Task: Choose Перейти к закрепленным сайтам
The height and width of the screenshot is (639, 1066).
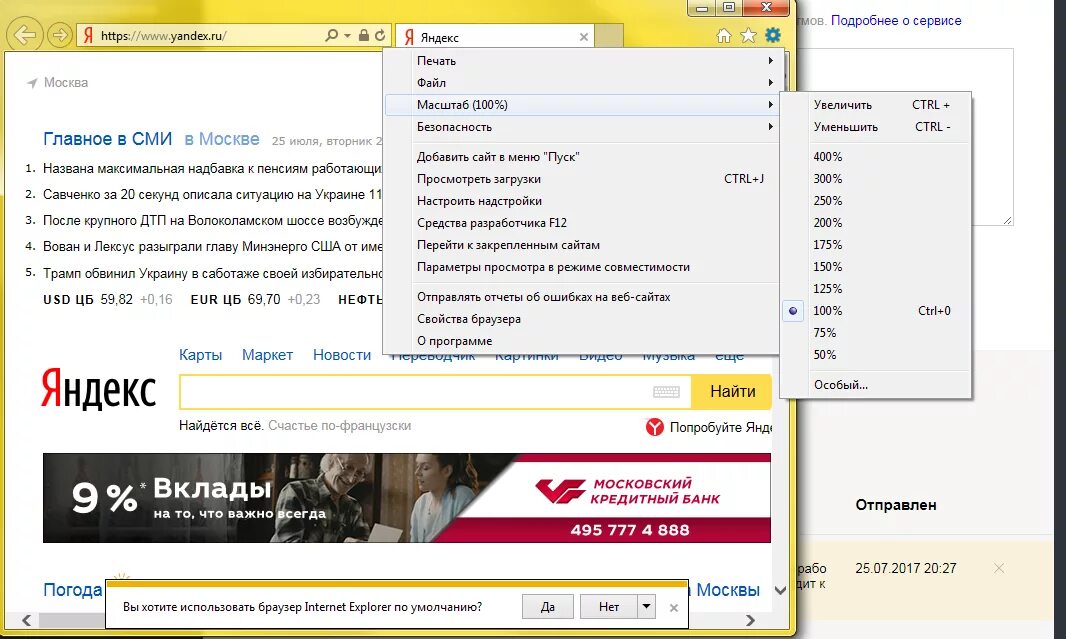Action: pyautogui.click(x=582, y=245)
